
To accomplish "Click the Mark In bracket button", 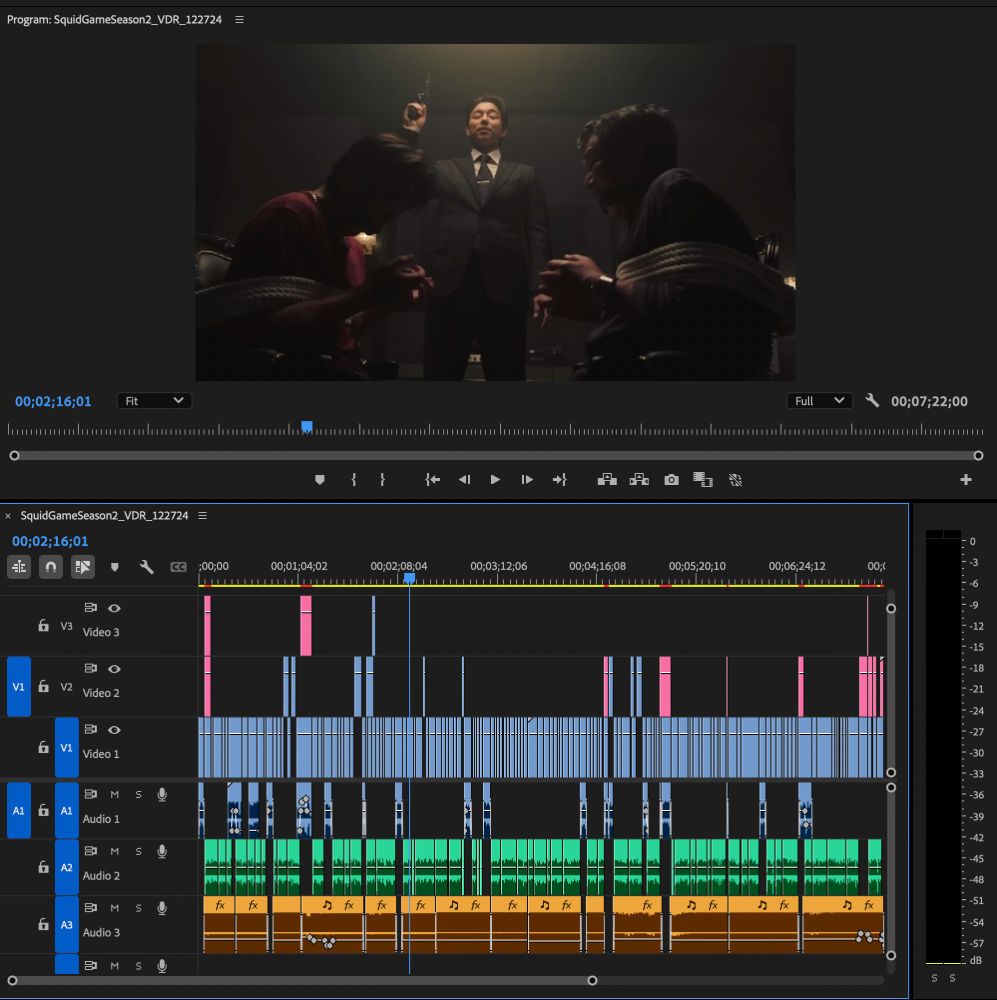I will [x=354, y=480].
